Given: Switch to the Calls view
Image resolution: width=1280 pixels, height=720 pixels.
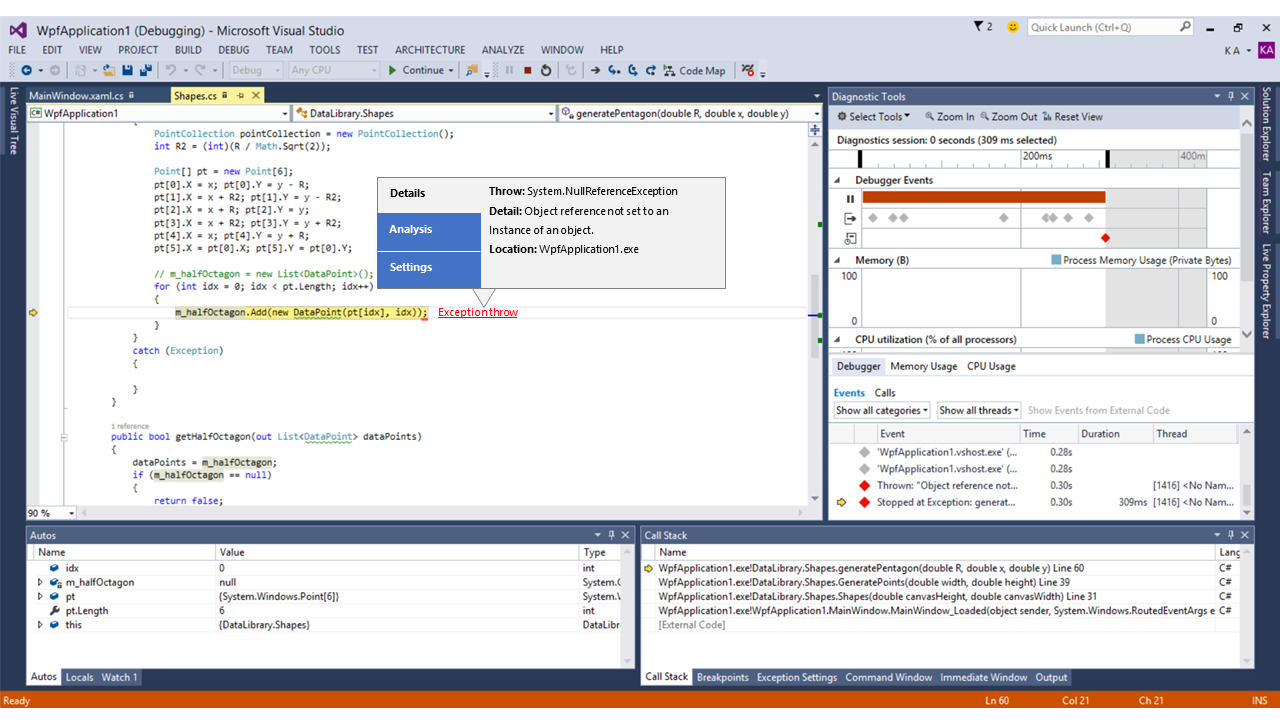Looking at the screenshot, I should pos(885,393).
